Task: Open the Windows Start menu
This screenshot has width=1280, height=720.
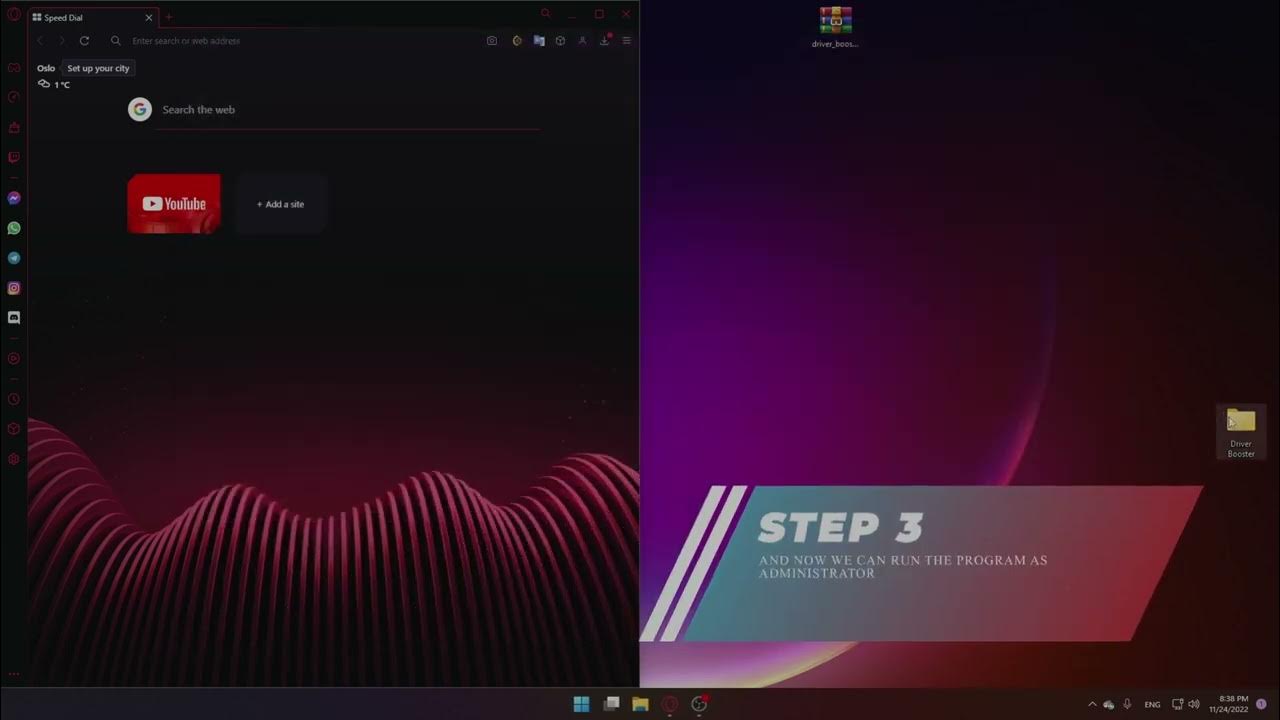Action: (581, 704)
